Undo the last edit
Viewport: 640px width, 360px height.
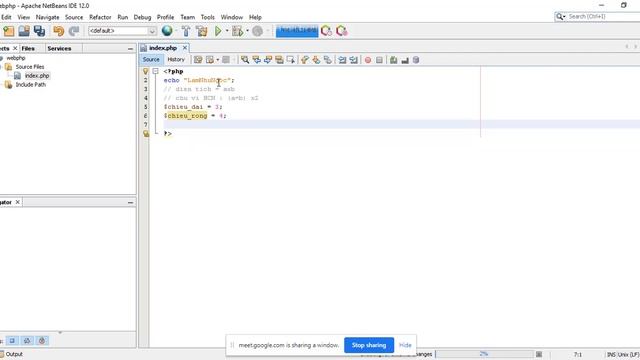(58, 31)
